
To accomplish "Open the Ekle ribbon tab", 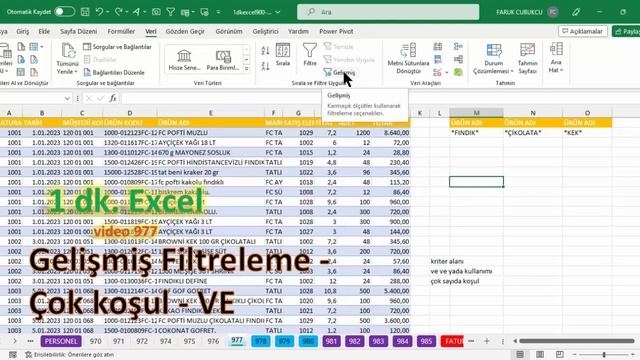I will pyautogui.click(x=44, y=31).
